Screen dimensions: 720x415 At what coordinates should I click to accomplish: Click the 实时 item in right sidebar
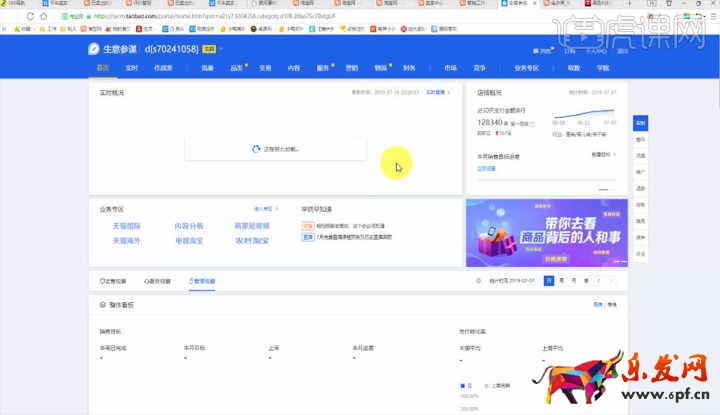(x=640, y=124)
